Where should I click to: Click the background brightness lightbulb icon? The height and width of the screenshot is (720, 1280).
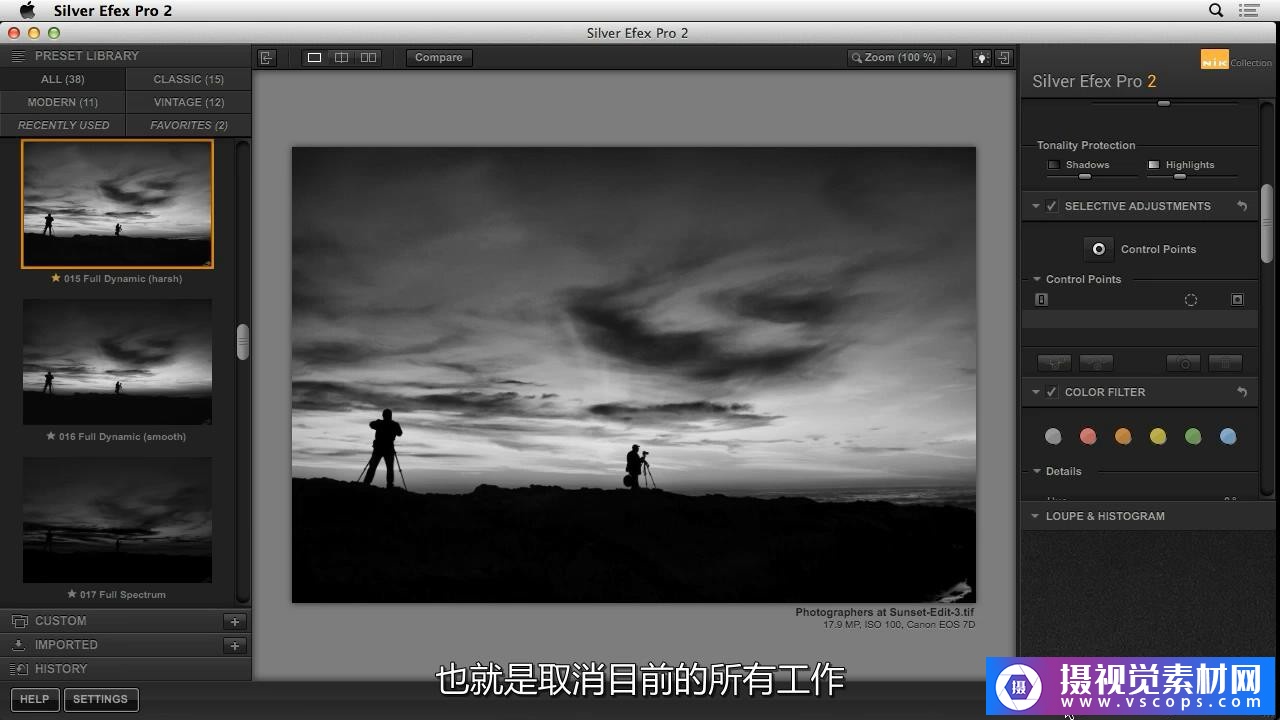click(981, 57)
